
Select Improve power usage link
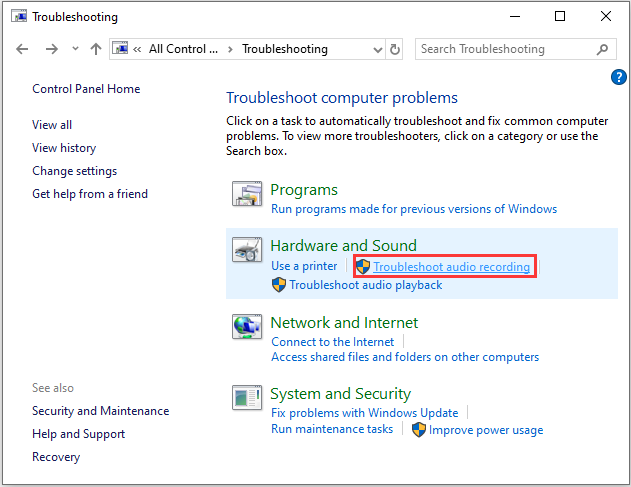click(x=486, y=430)
